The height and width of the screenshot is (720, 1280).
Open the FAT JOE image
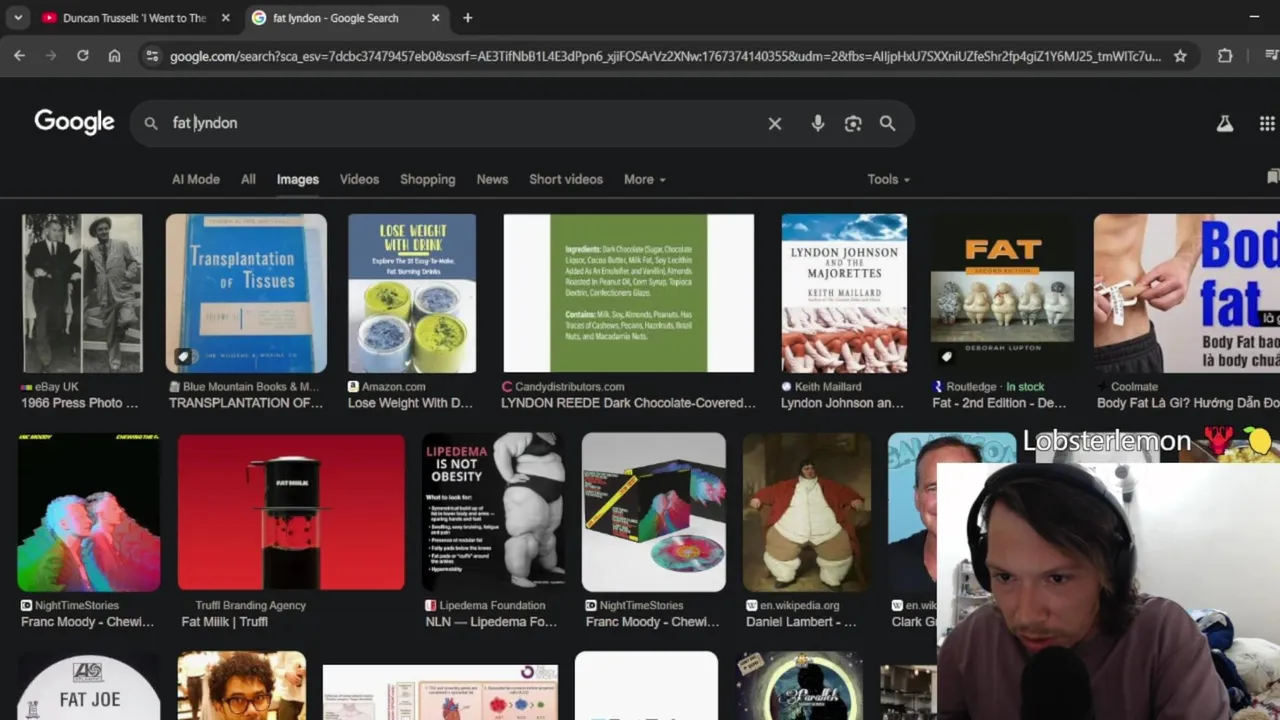tap(88, 686)
